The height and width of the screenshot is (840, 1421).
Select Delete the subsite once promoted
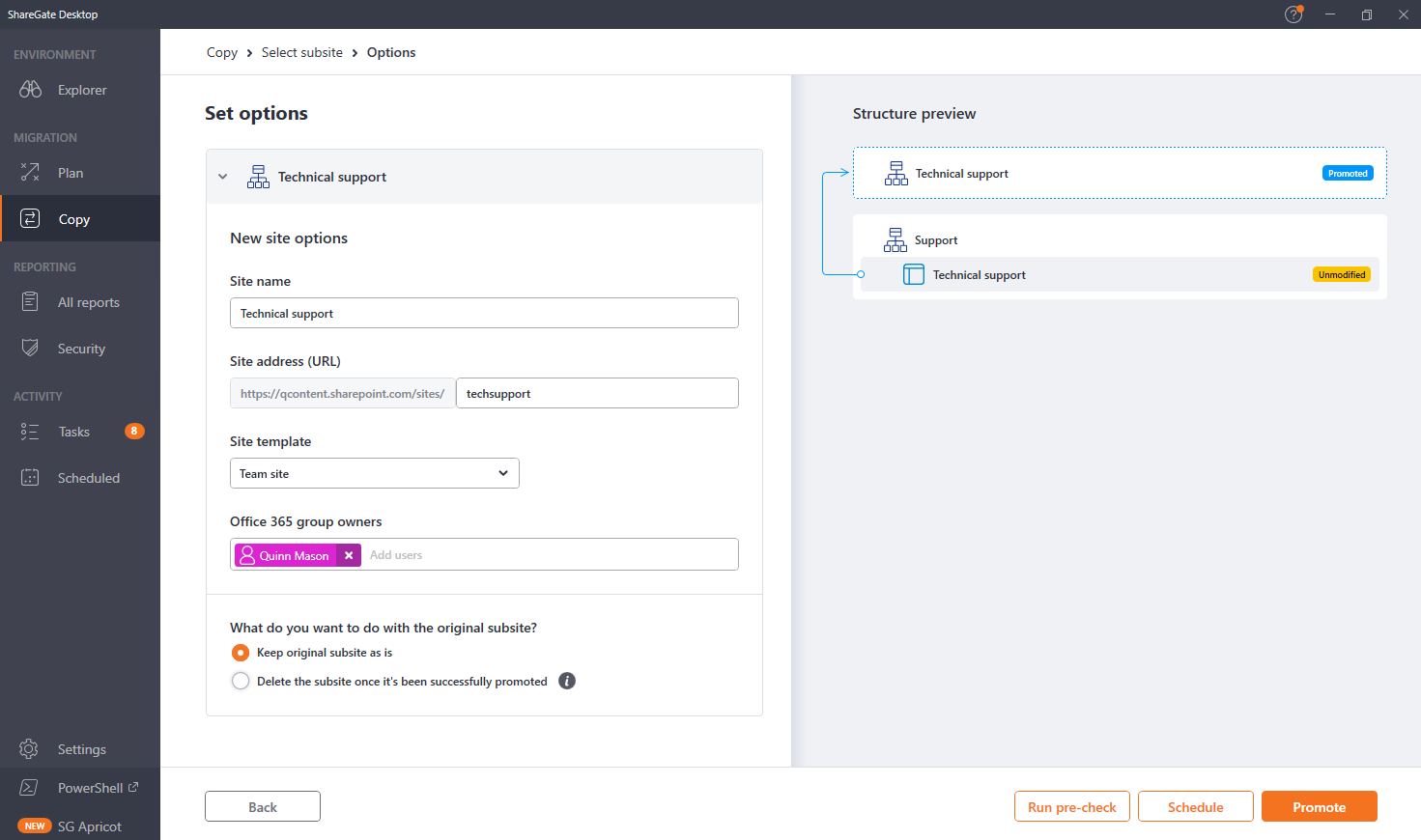pos(241,682)
